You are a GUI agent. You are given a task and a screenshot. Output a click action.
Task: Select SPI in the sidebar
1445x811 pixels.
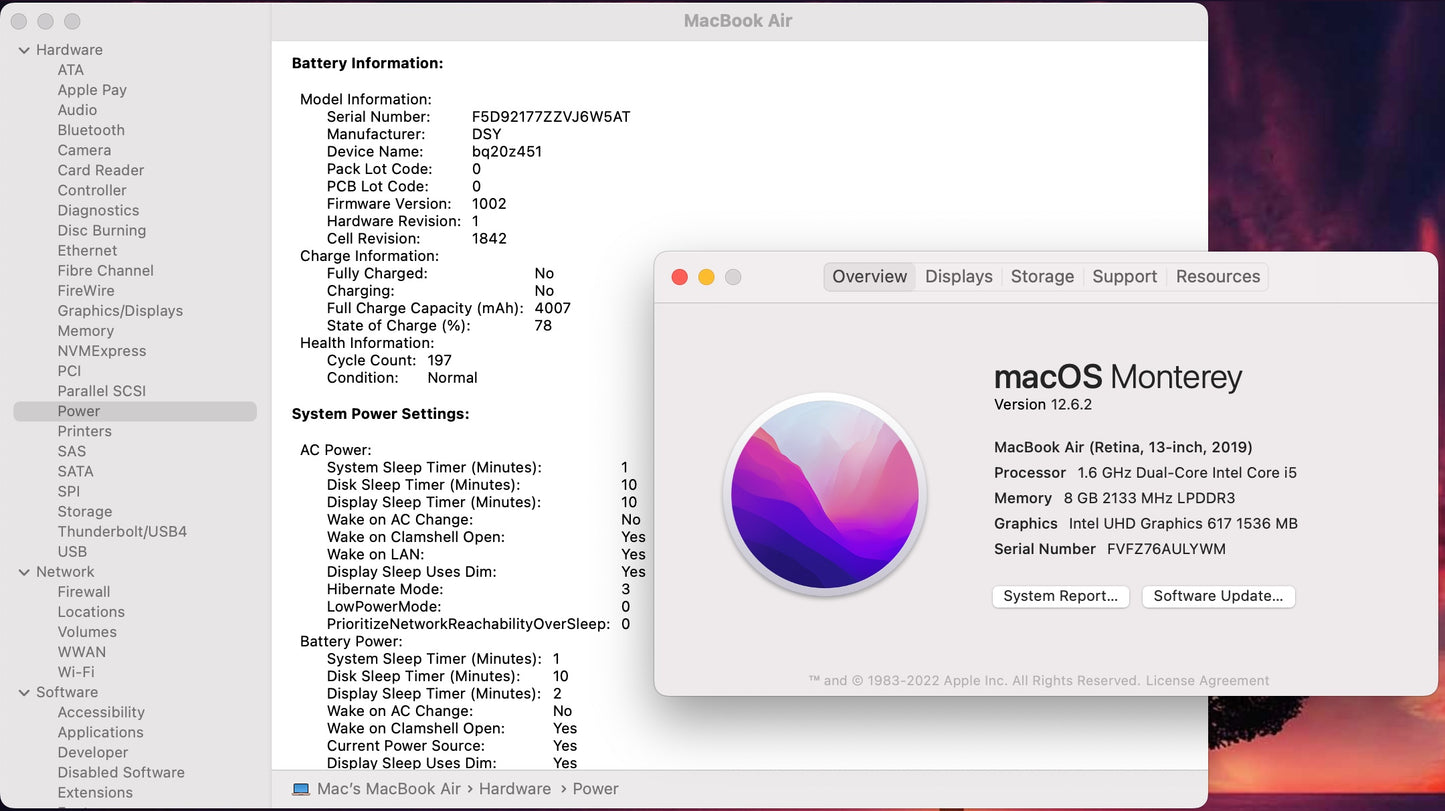click(69, 491)
